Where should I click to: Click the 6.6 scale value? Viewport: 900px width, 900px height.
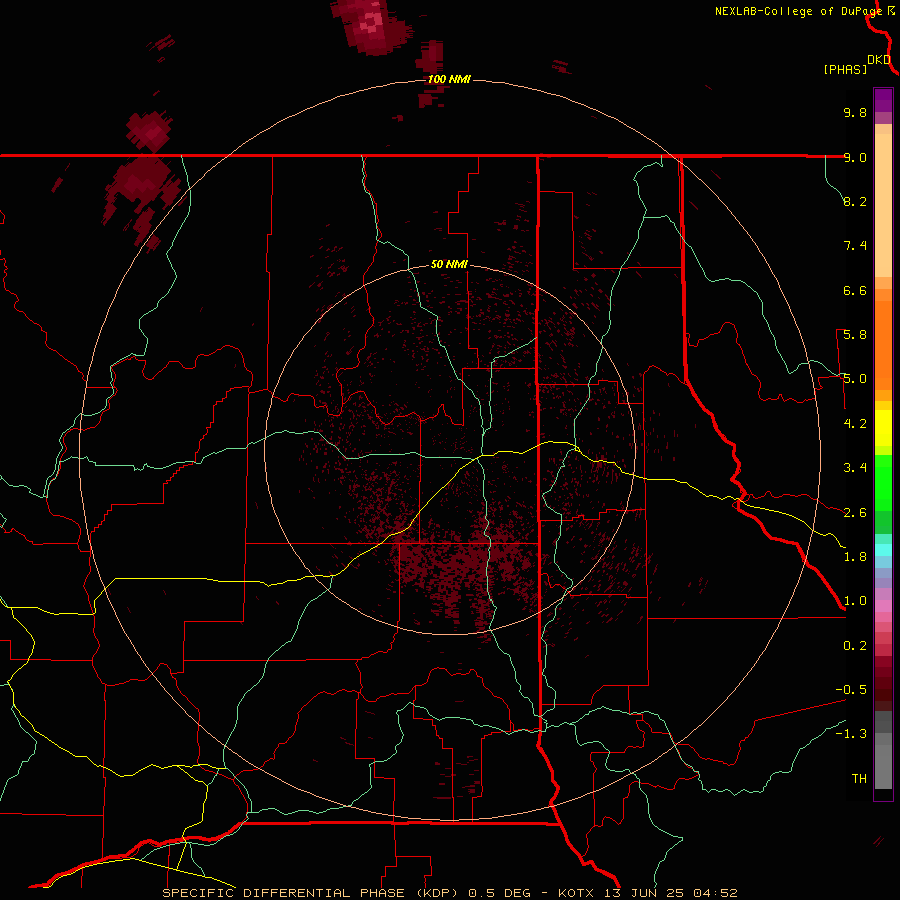[x=855, y=290]
